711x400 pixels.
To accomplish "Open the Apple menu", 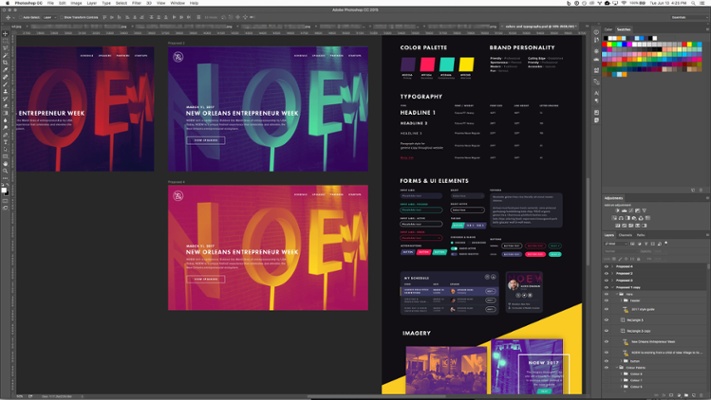I will [x=7, y=3].
